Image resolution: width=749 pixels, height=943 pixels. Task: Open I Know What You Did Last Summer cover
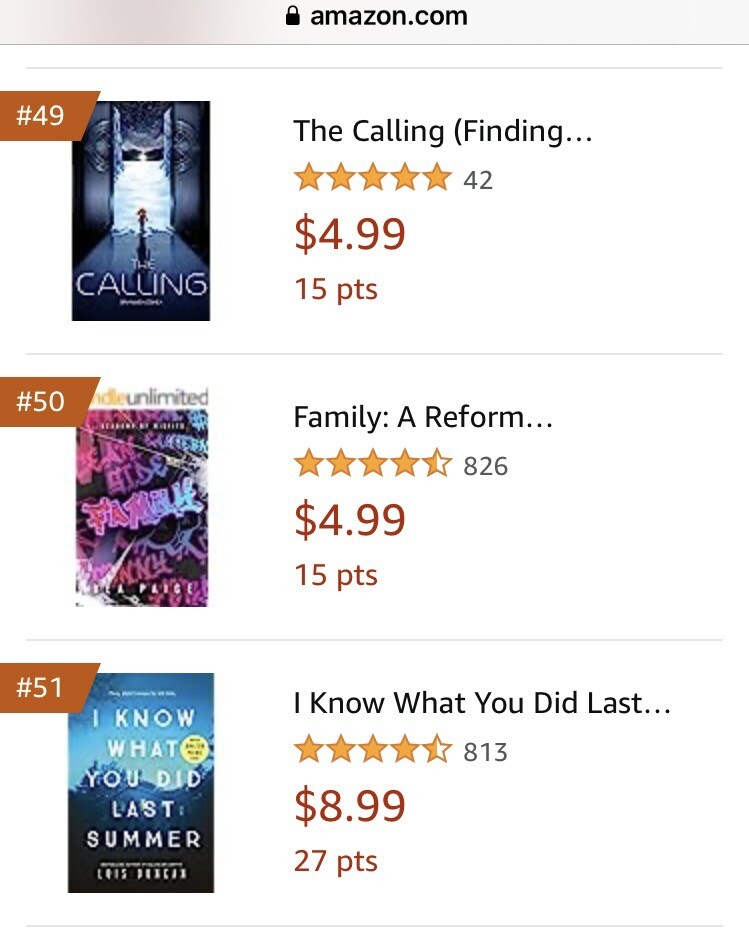point(141,783)
